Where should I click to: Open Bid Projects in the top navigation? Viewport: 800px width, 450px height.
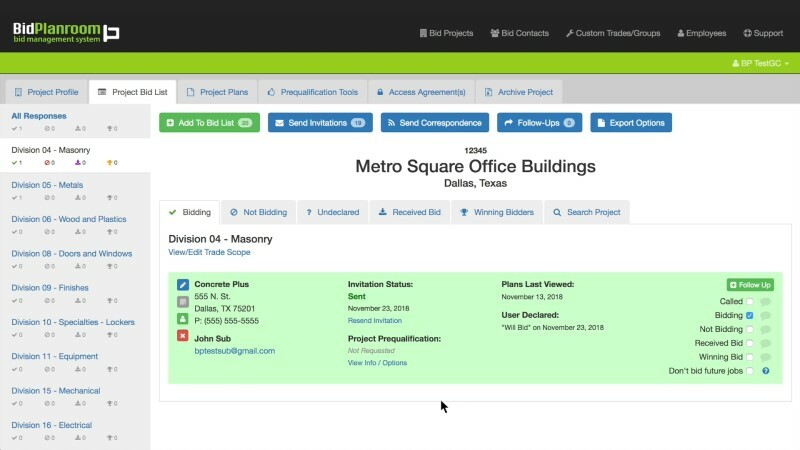pyautogui.click(x=446, y=33)
